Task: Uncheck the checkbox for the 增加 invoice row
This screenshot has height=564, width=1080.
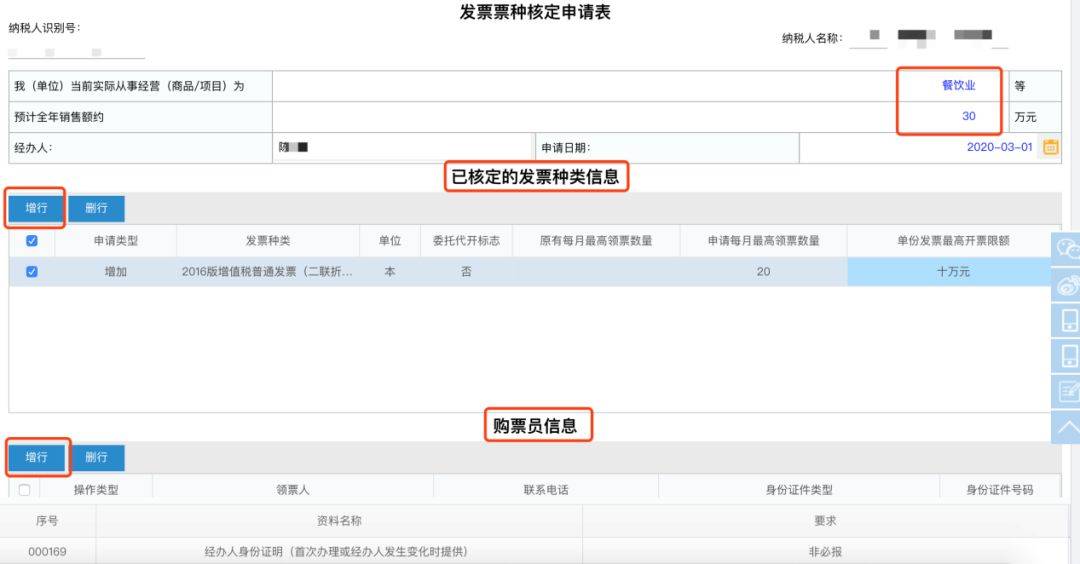Action: (32, 271)
